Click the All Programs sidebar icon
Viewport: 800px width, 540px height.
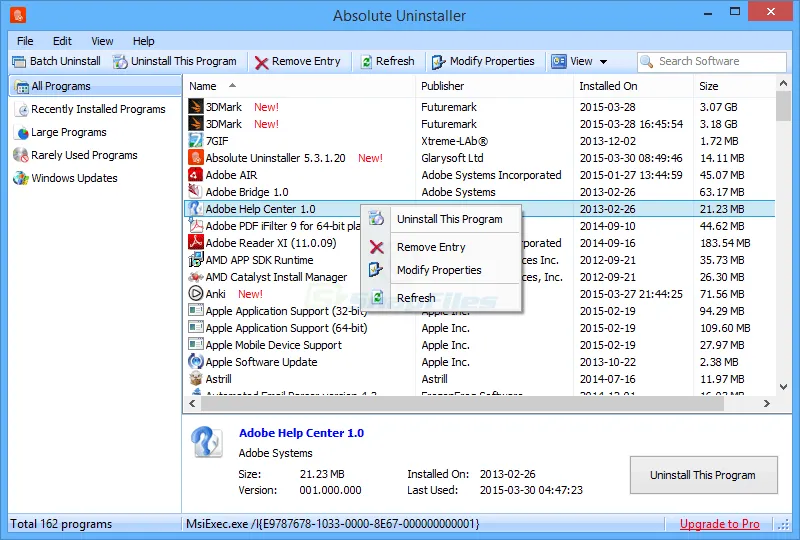(x=21, y=87)
